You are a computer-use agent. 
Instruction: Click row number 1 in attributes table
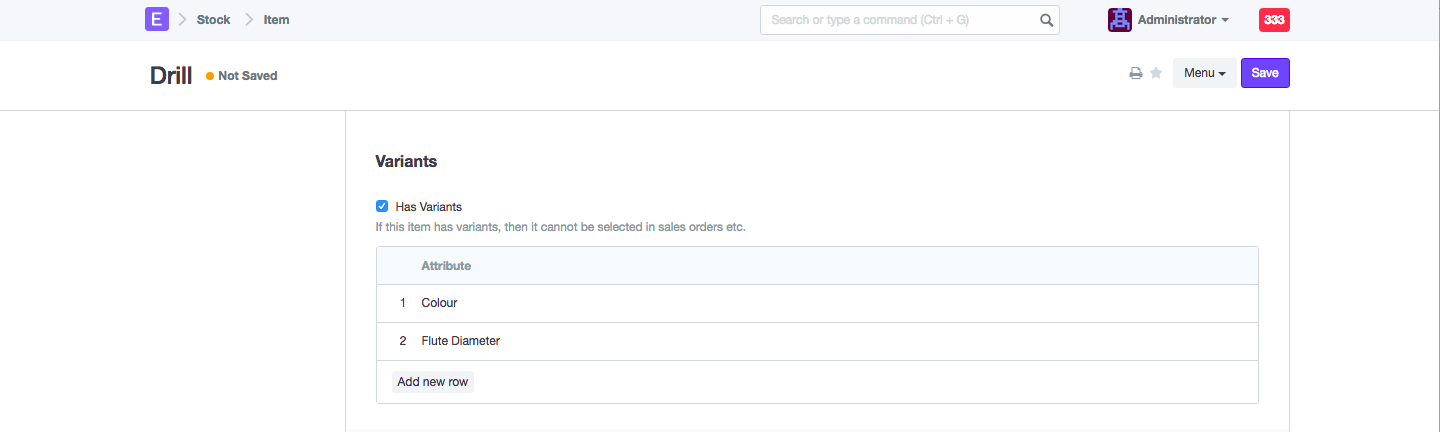coord(403,303)
